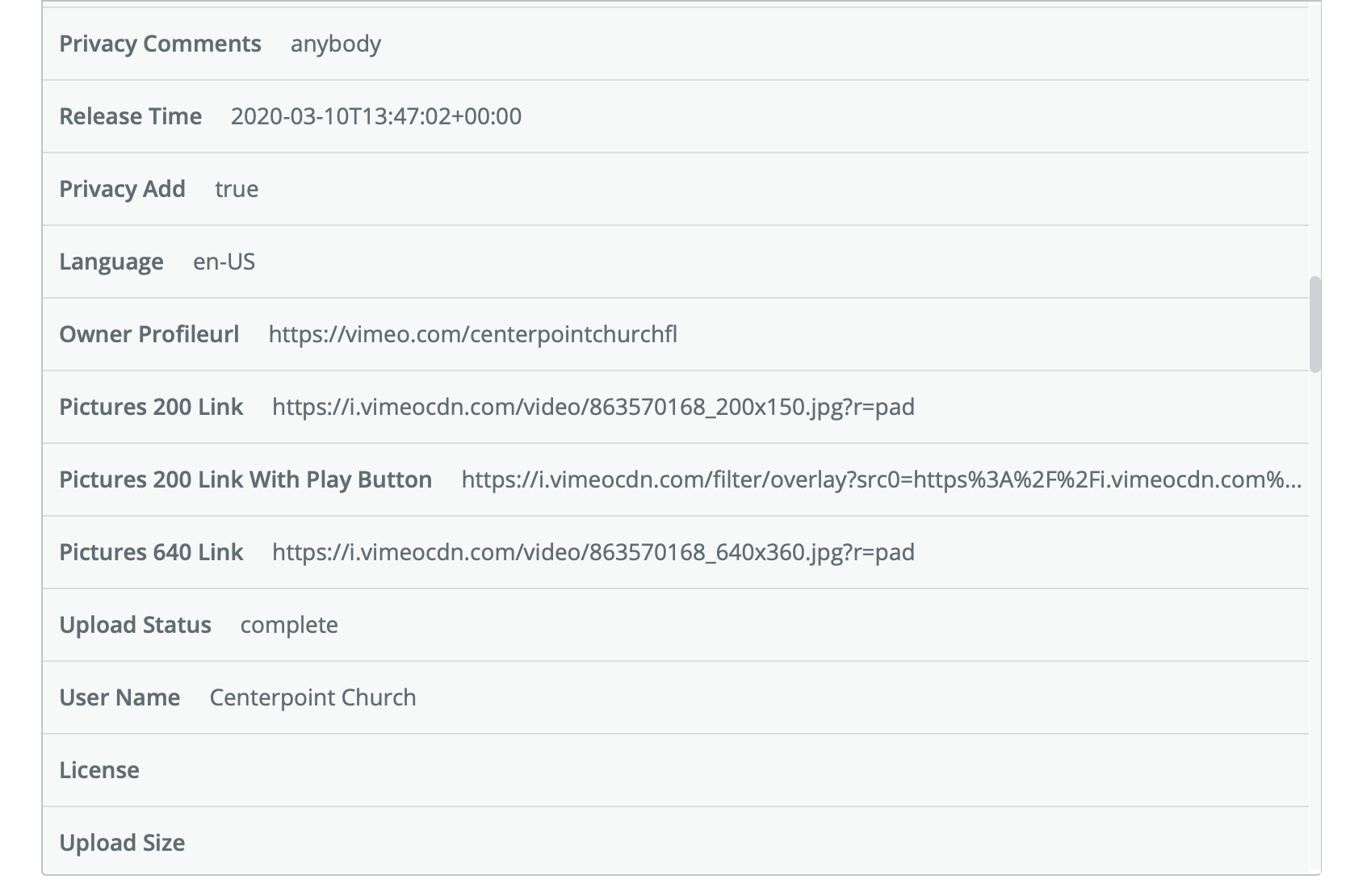This screenshot has height=896, width=1350.
Task: Select the en-US language value
Action: pyautogui.click(x=224, y=262)
